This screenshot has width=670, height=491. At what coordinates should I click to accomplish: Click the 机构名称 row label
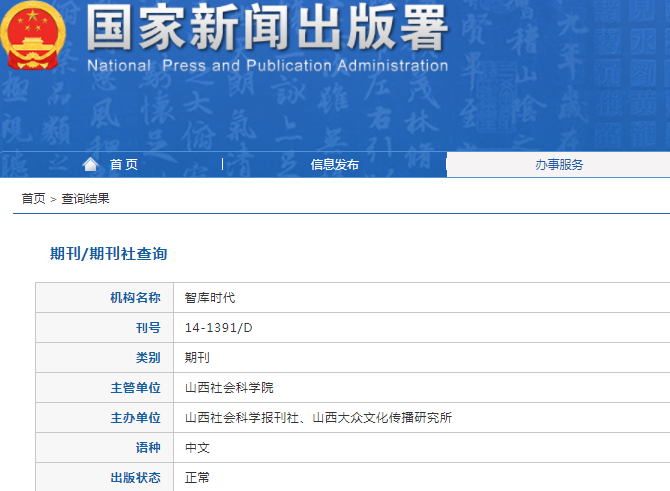pos(135,298)
